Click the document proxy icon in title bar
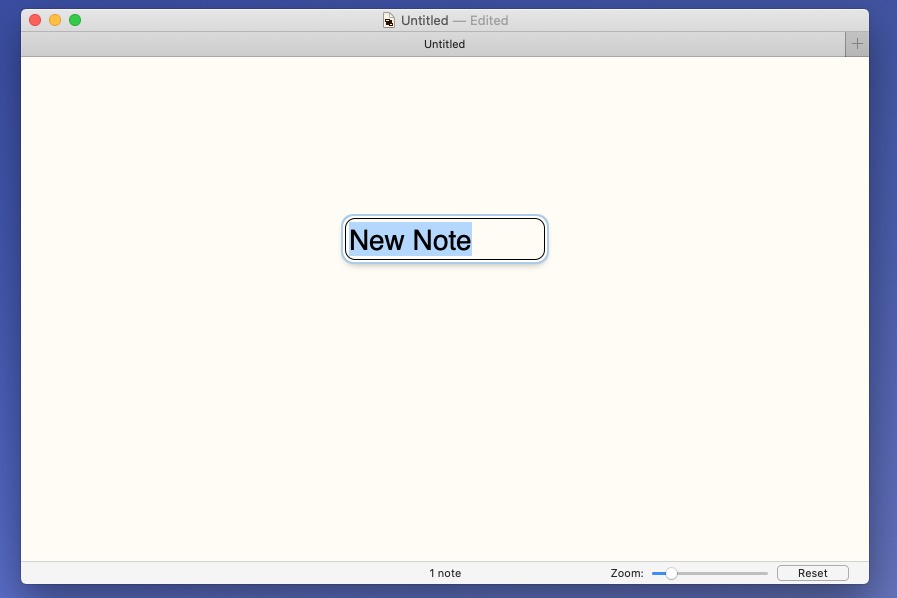897x598 pixels. [x=389, y=20]
